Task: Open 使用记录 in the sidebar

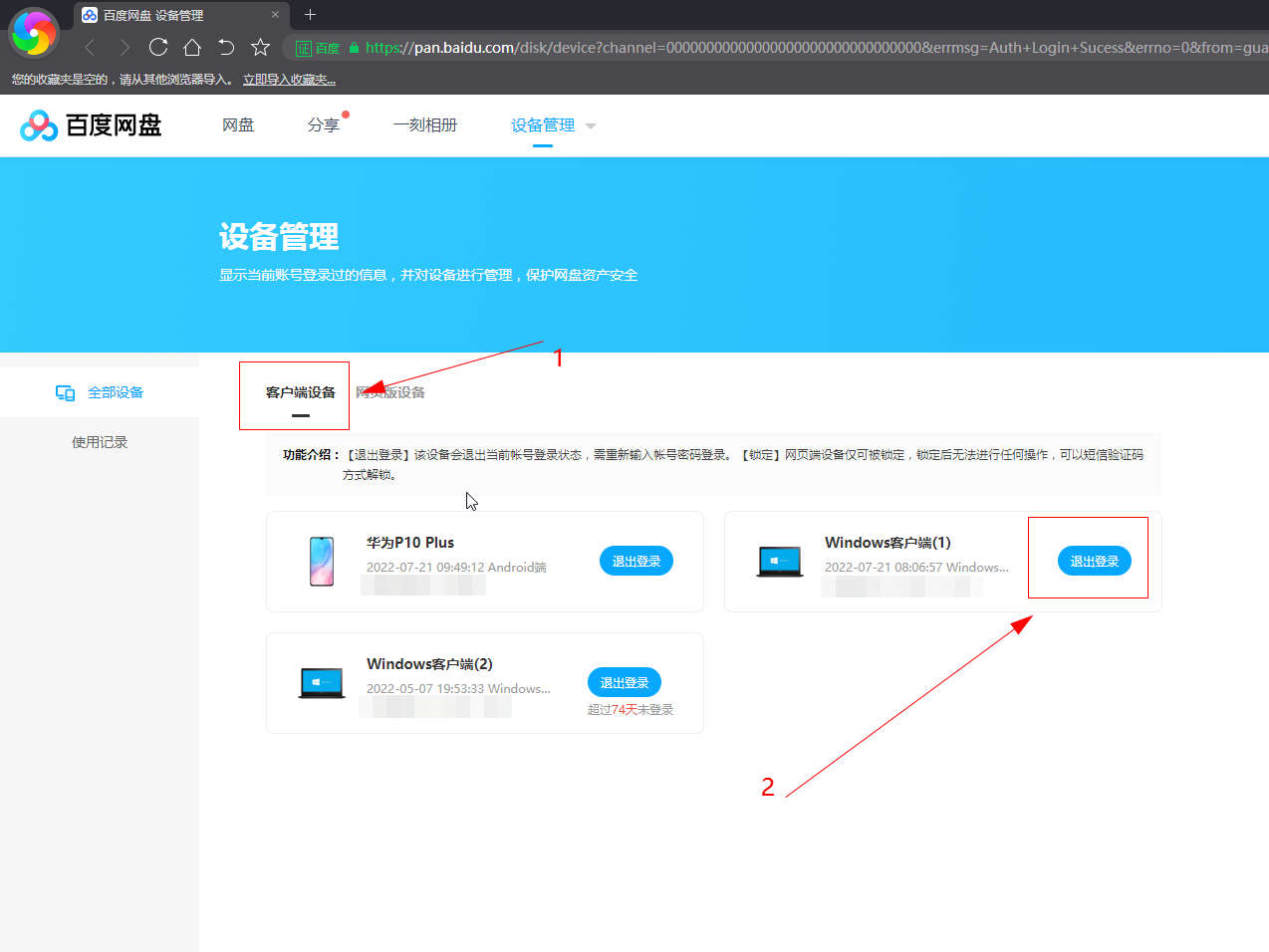Action: 100,442
